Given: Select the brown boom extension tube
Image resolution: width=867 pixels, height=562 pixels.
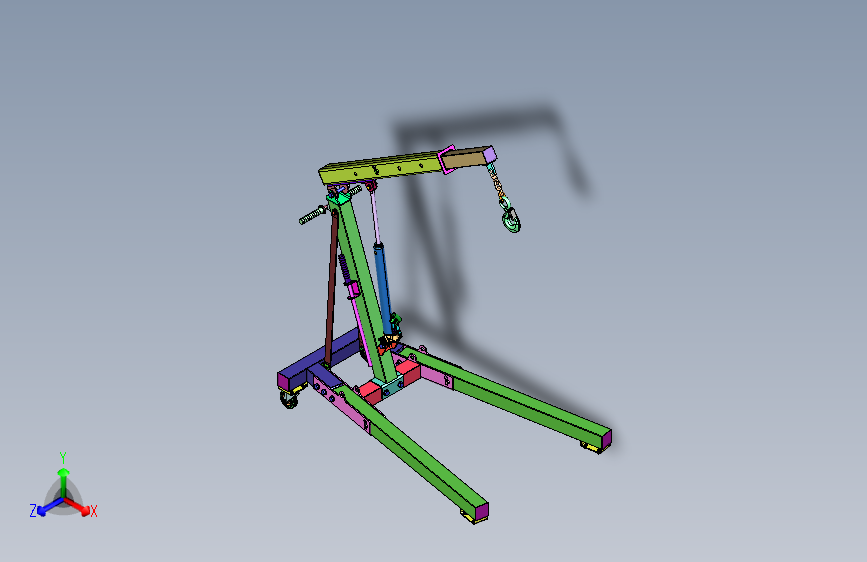Looking at the screenshot, I should (466, 158).
